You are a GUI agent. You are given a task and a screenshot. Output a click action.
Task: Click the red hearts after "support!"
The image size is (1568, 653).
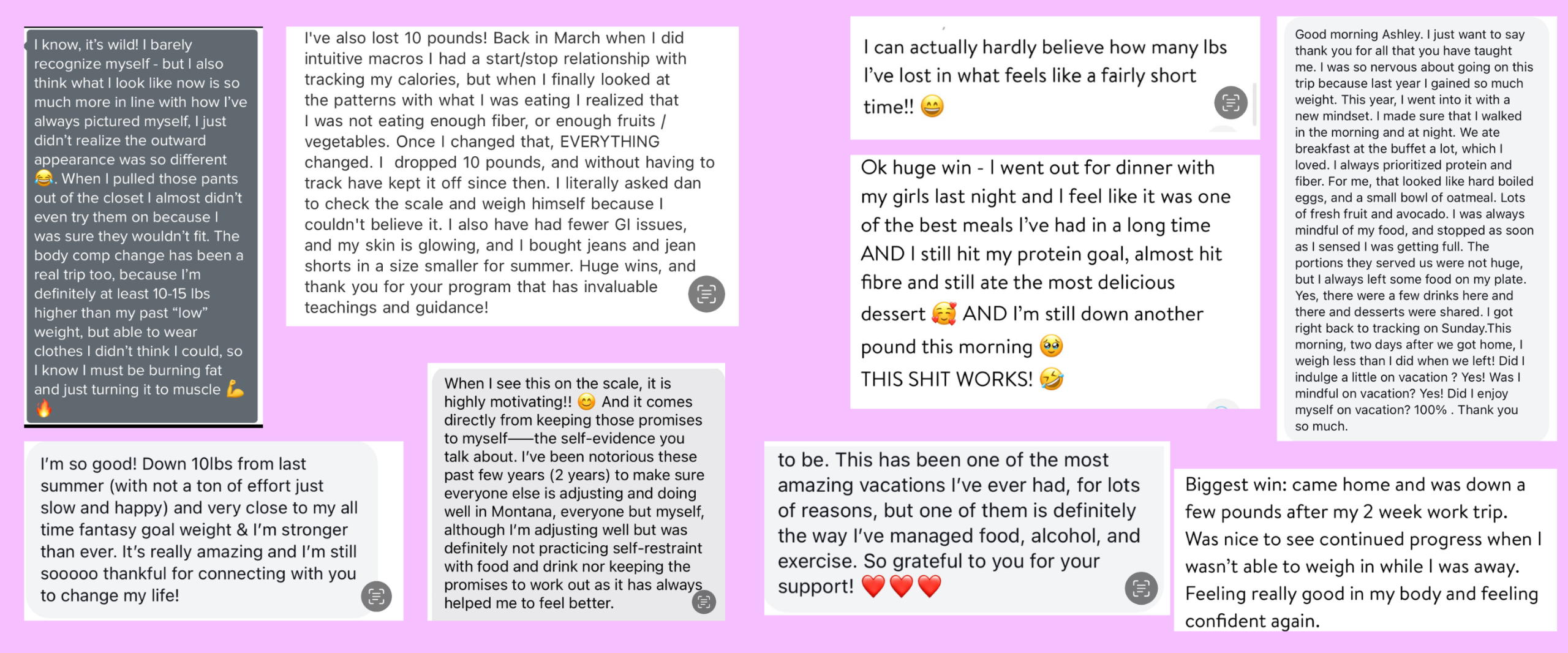[x=901, y=586]
